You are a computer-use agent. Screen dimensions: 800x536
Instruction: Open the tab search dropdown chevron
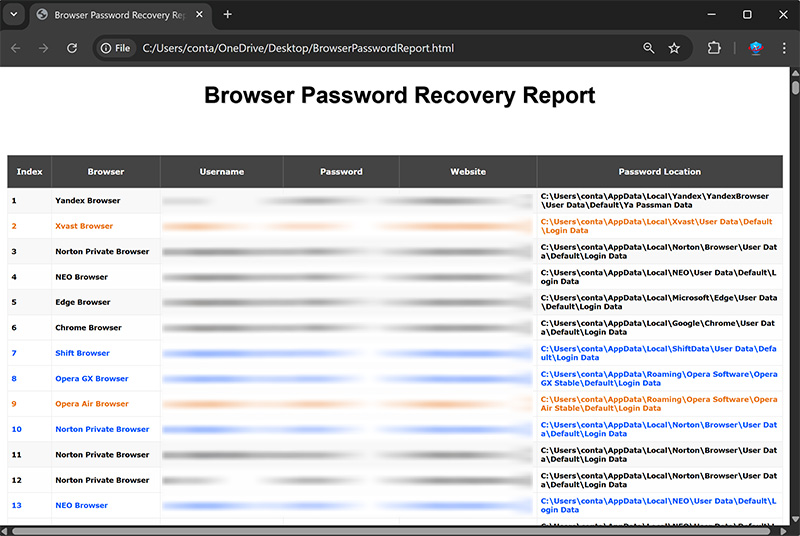[14, 15]
